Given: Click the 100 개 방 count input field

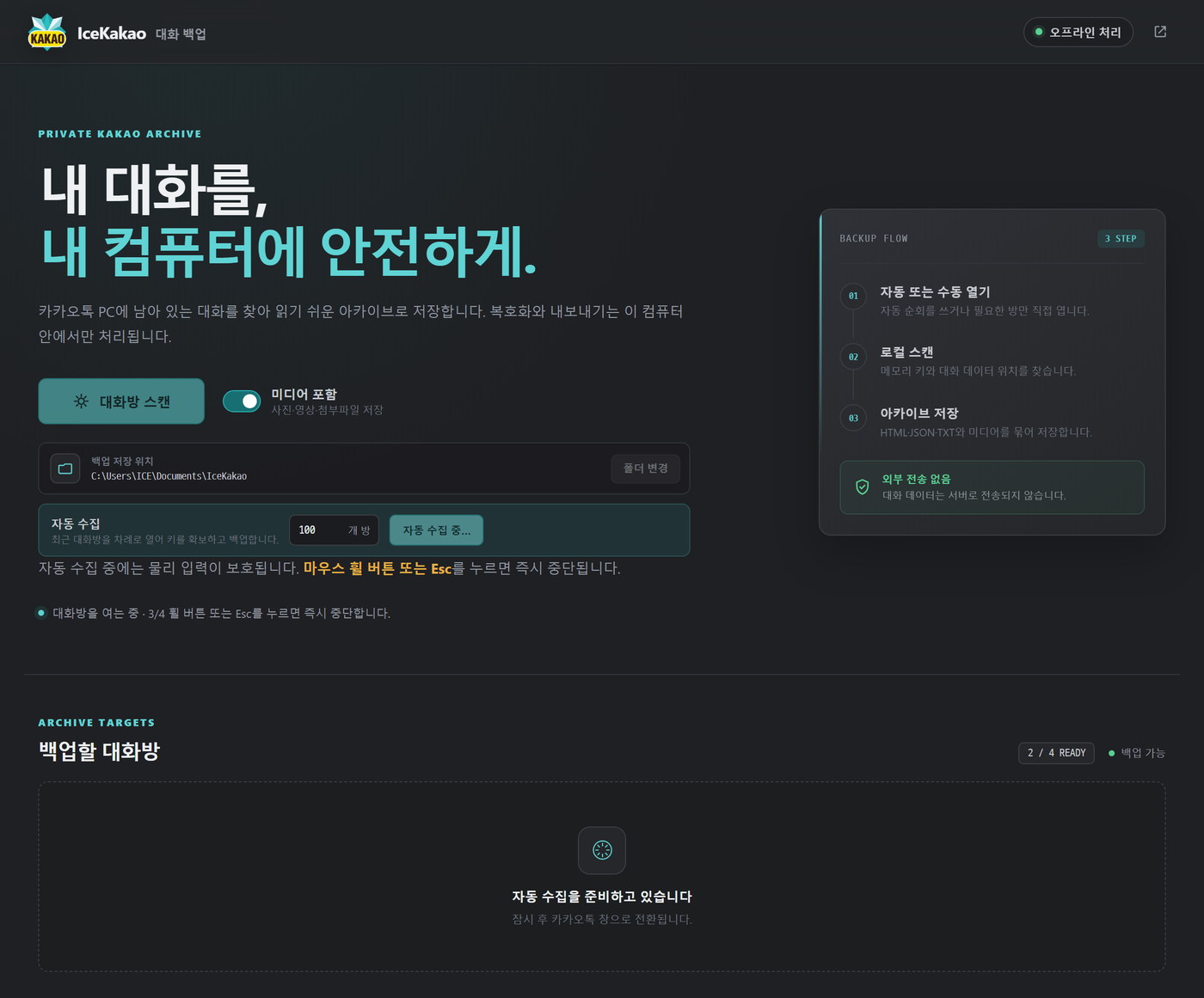Looking at the screenshot, I should point(334,530).
